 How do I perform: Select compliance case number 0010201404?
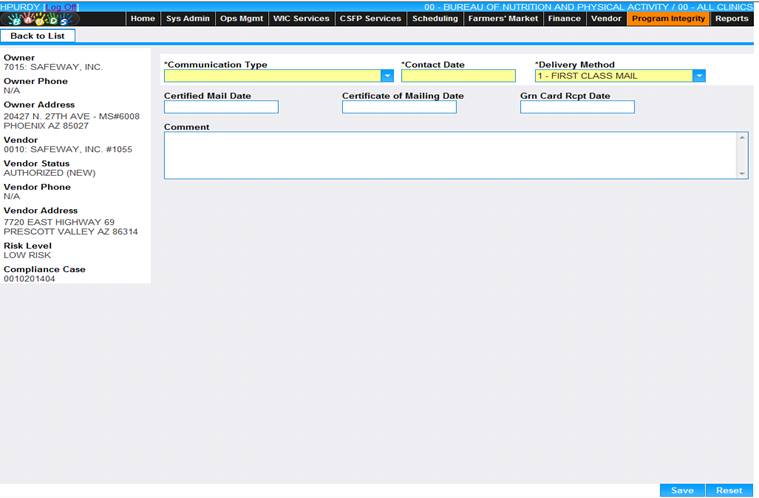tap(29, 279)
